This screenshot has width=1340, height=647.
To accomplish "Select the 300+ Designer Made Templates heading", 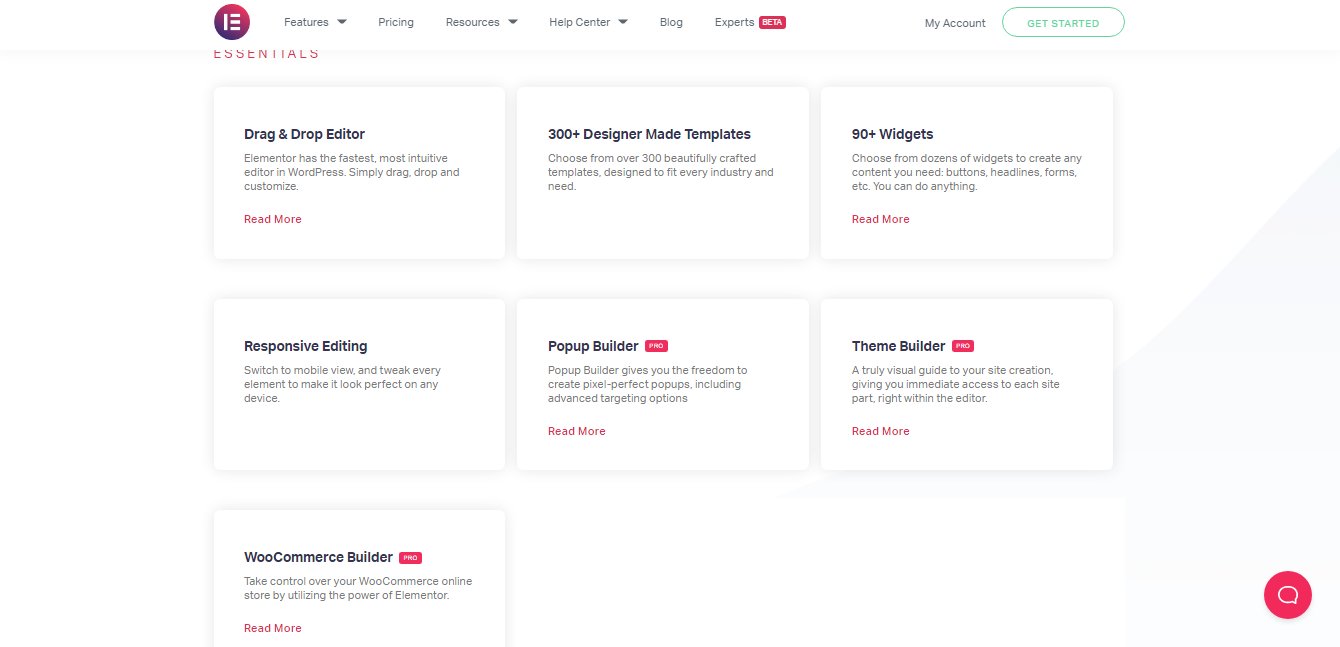I will [649, 134].
